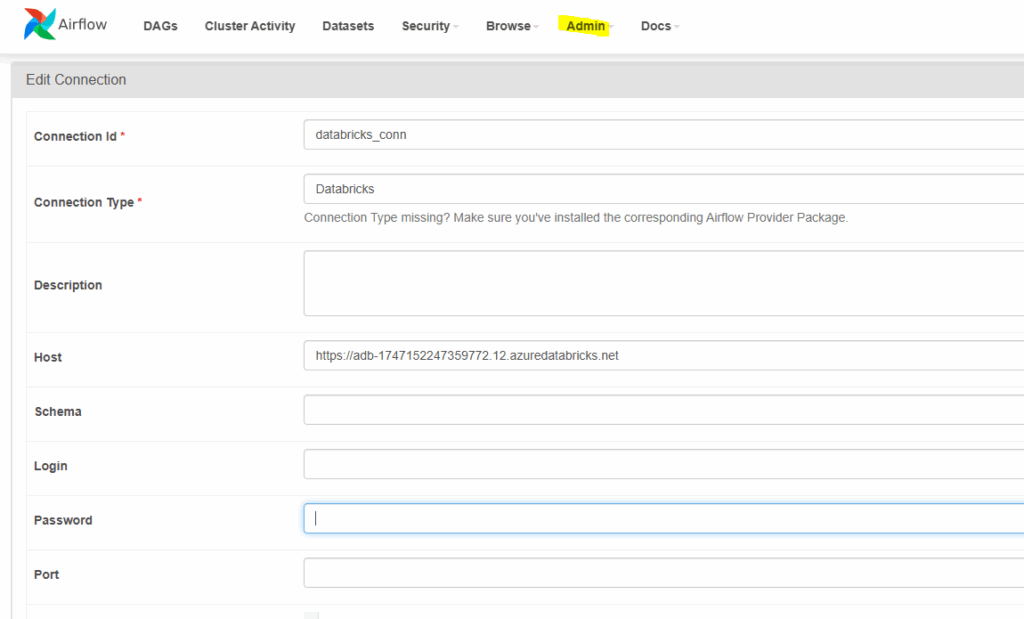The image size is (1024, 619).
Task: Open the Datasets view
Action: point(348,26)
